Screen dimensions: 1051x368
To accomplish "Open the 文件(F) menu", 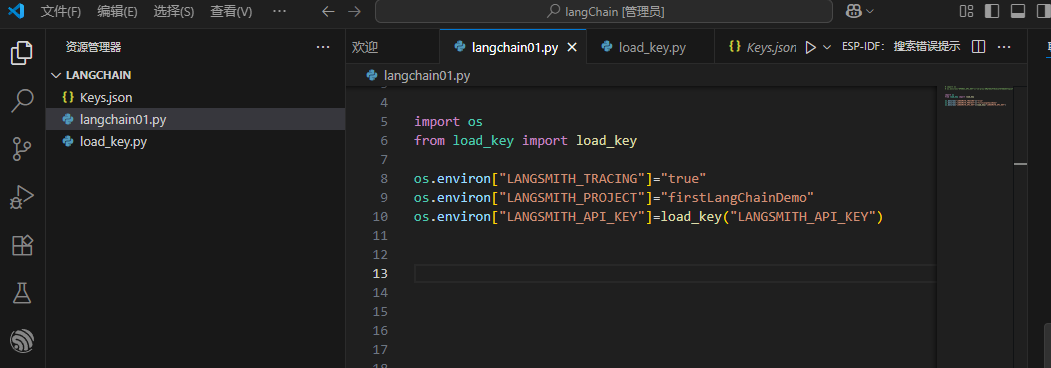I will tap(60, 11).
